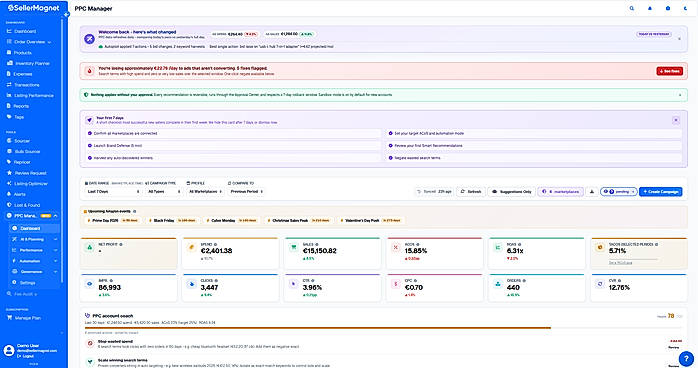Expand the AI & Planning submenu

click(34, 239)
